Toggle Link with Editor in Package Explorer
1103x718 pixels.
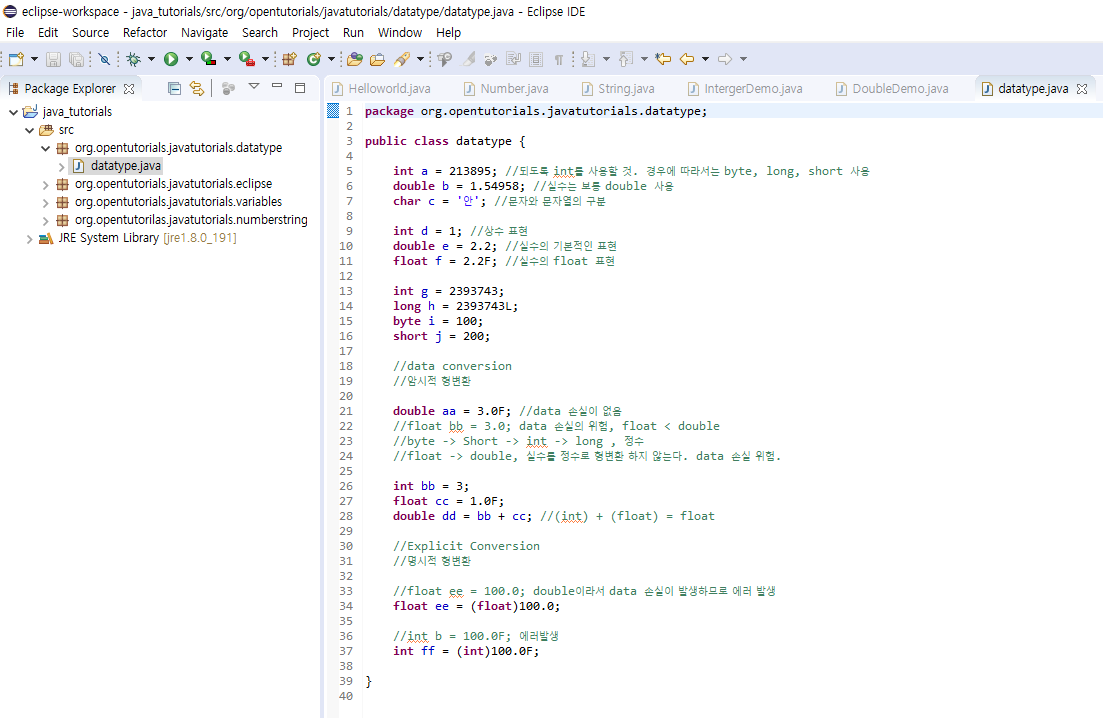point(197,88)
